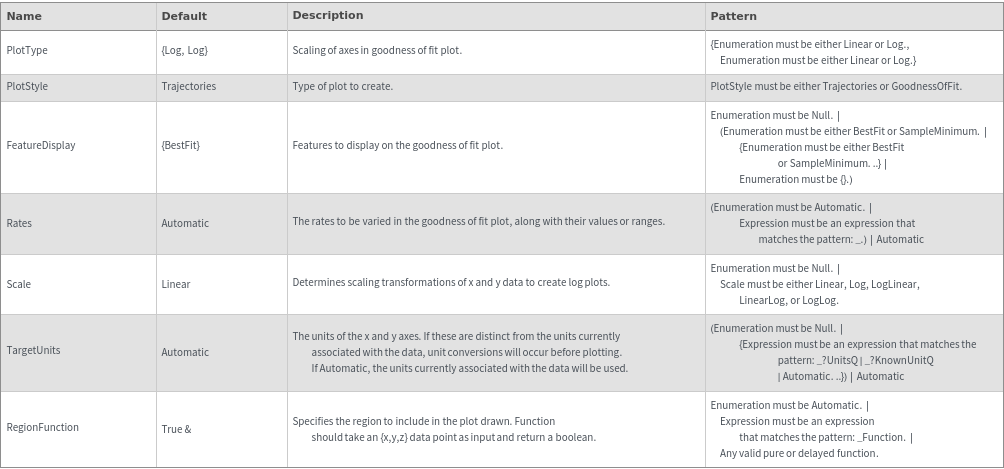Click the FeatureDisplay option name
This screenshot has height=469, width=1004.
(x=41, y=145)
